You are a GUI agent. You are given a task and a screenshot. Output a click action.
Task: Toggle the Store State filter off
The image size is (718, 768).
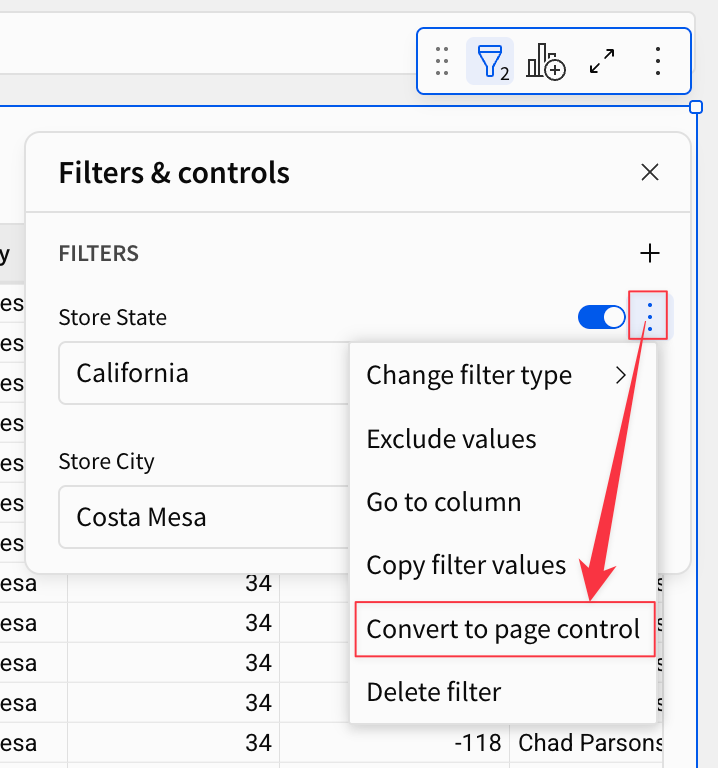coord(602,317)
